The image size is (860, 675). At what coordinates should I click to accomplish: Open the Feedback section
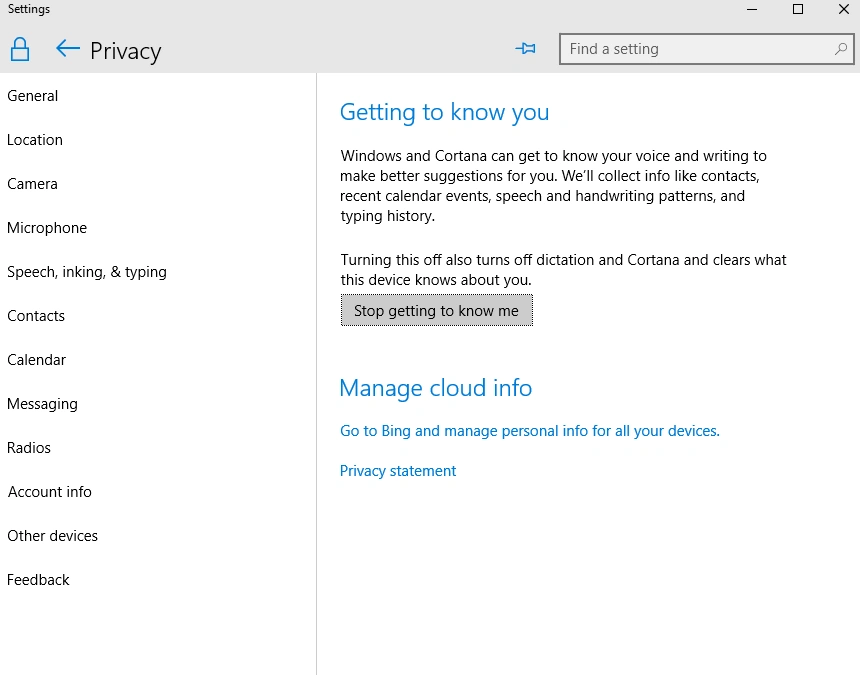click(38, 580)
